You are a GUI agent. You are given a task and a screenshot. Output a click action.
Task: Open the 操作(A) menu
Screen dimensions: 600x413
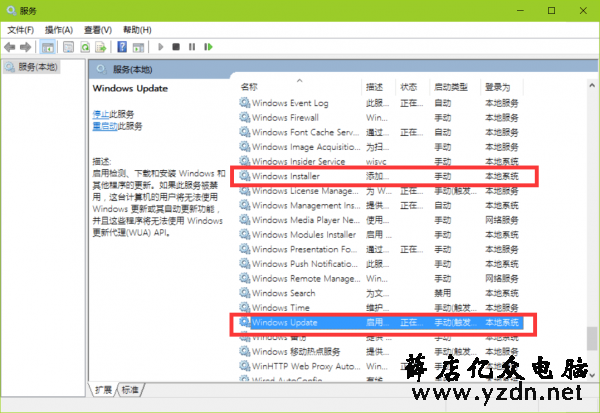(59, 30)
